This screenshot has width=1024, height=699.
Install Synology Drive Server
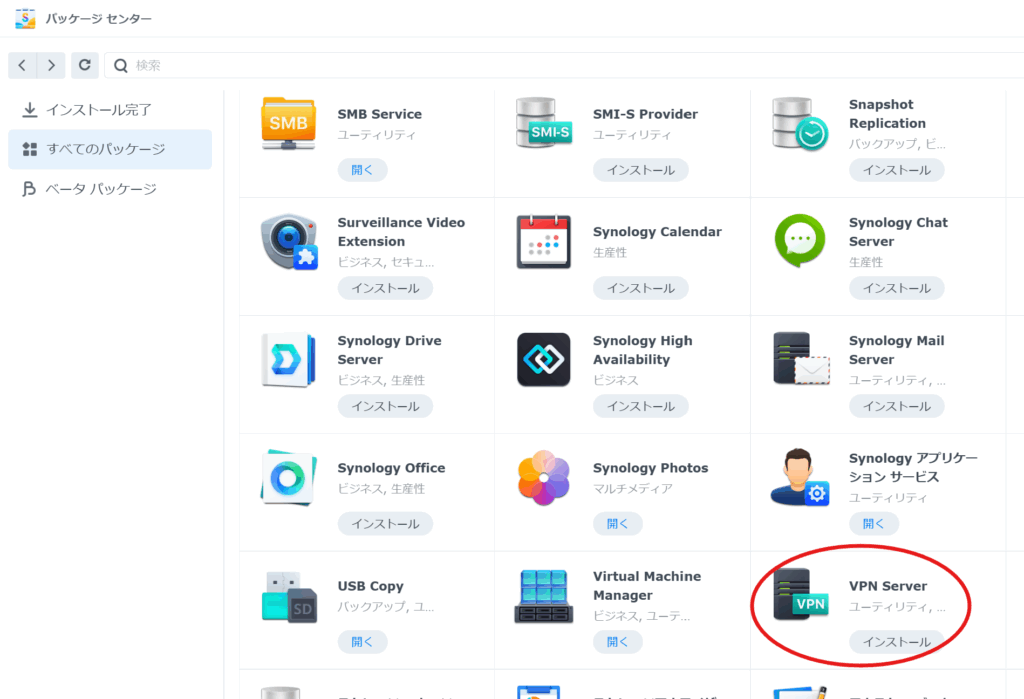click(385, 406)
